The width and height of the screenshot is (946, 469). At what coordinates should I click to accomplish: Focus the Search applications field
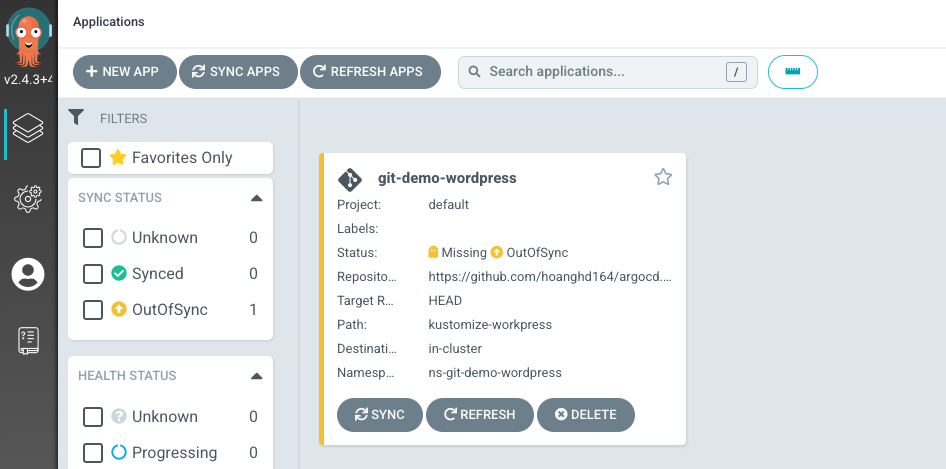[608, 72]
